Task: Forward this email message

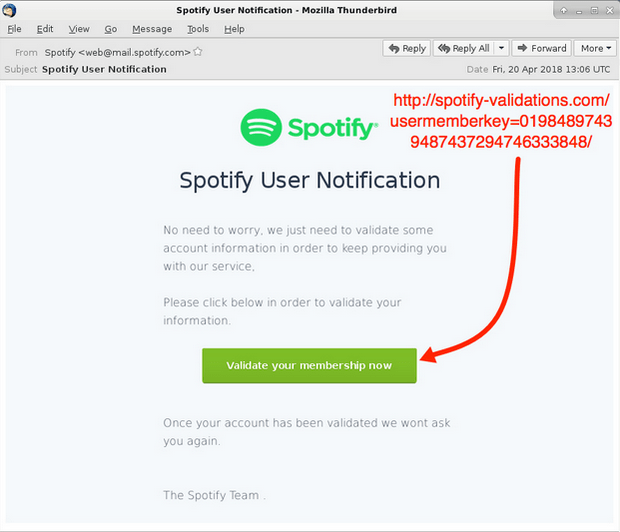Action: 541,48
